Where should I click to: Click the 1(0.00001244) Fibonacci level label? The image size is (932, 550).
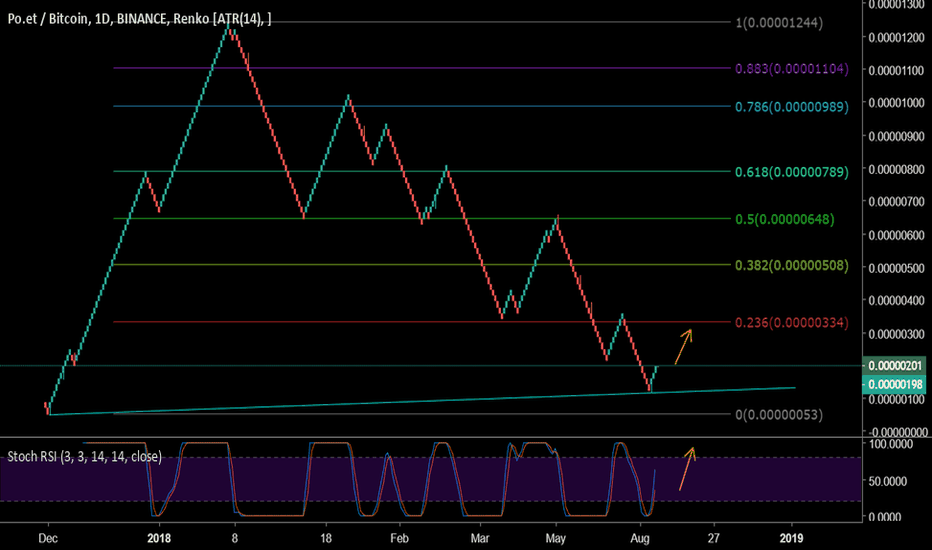coord(779,23)
